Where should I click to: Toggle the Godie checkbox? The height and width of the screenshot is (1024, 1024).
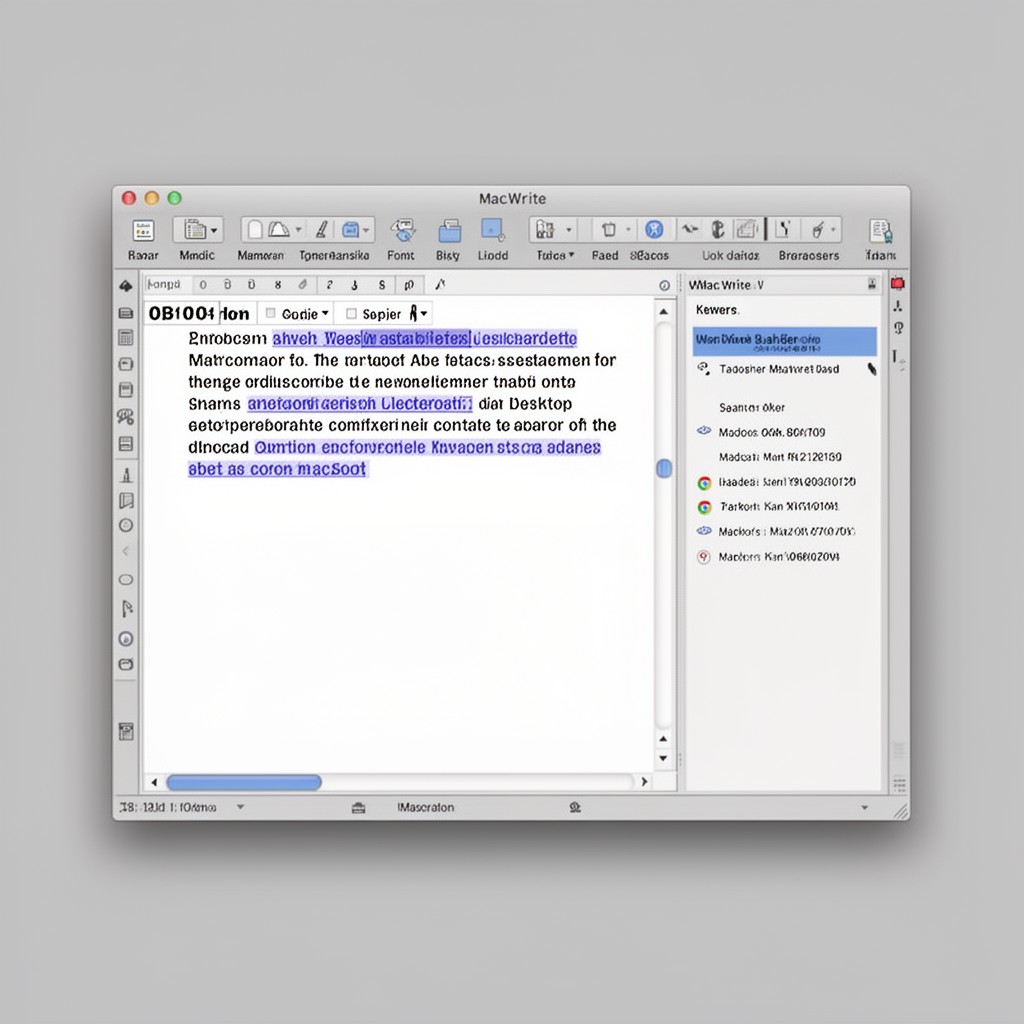point(270,313)
